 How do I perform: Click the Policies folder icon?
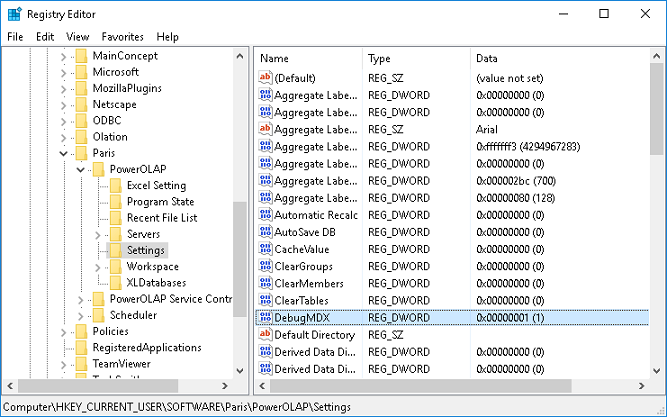pyautogui.click(x=81, y=331)
